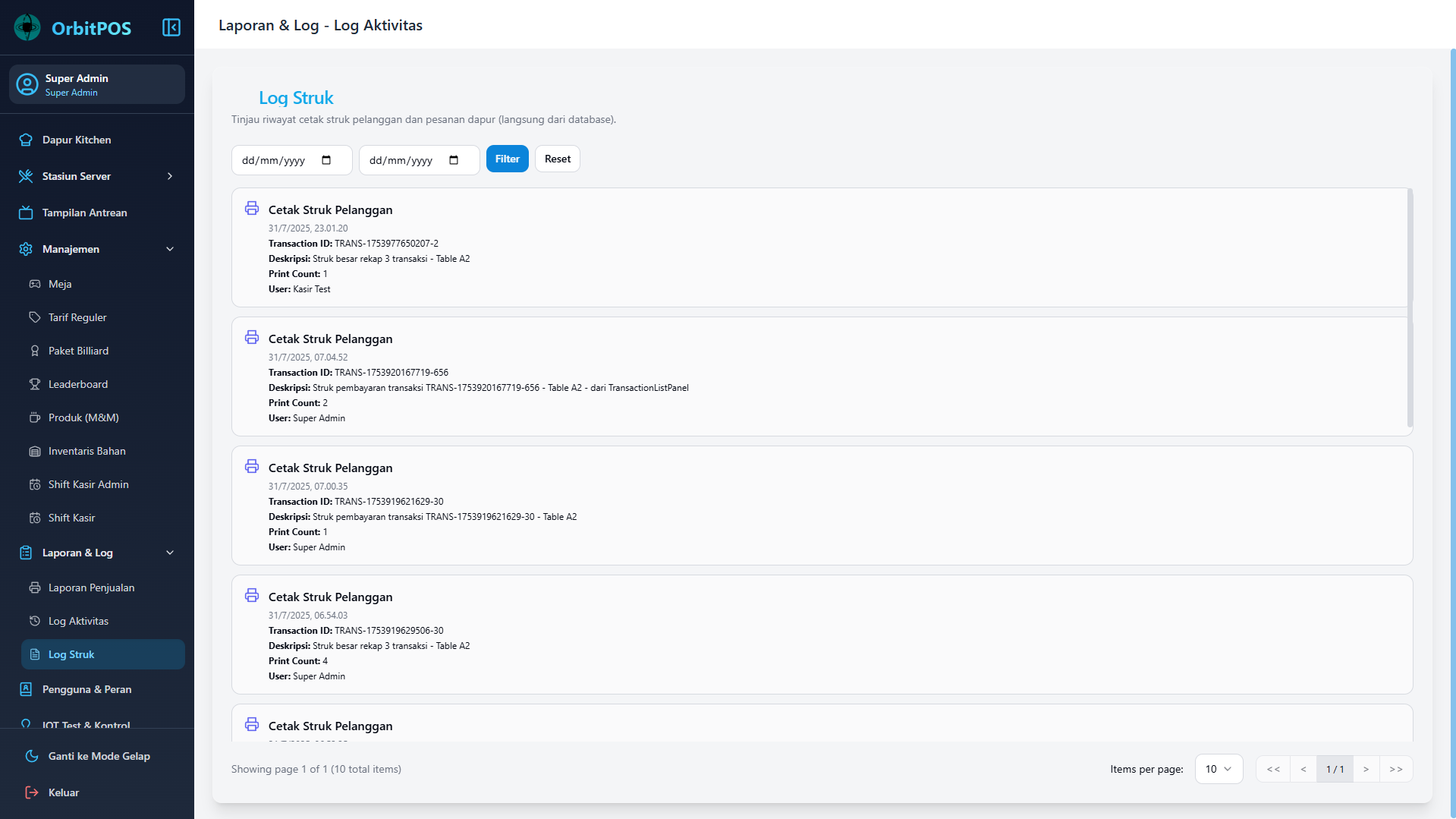The image size is (1456, 819).
Task: Select the Meja table icon in Manajemen
Action: [x=35, y=284]
